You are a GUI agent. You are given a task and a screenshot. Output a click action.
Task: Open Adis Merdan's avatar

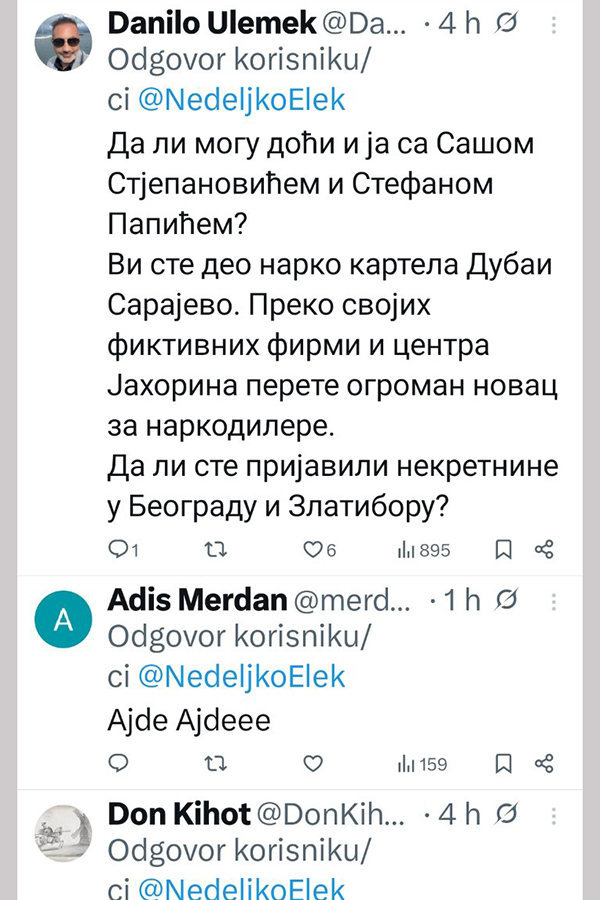(63, 619)
